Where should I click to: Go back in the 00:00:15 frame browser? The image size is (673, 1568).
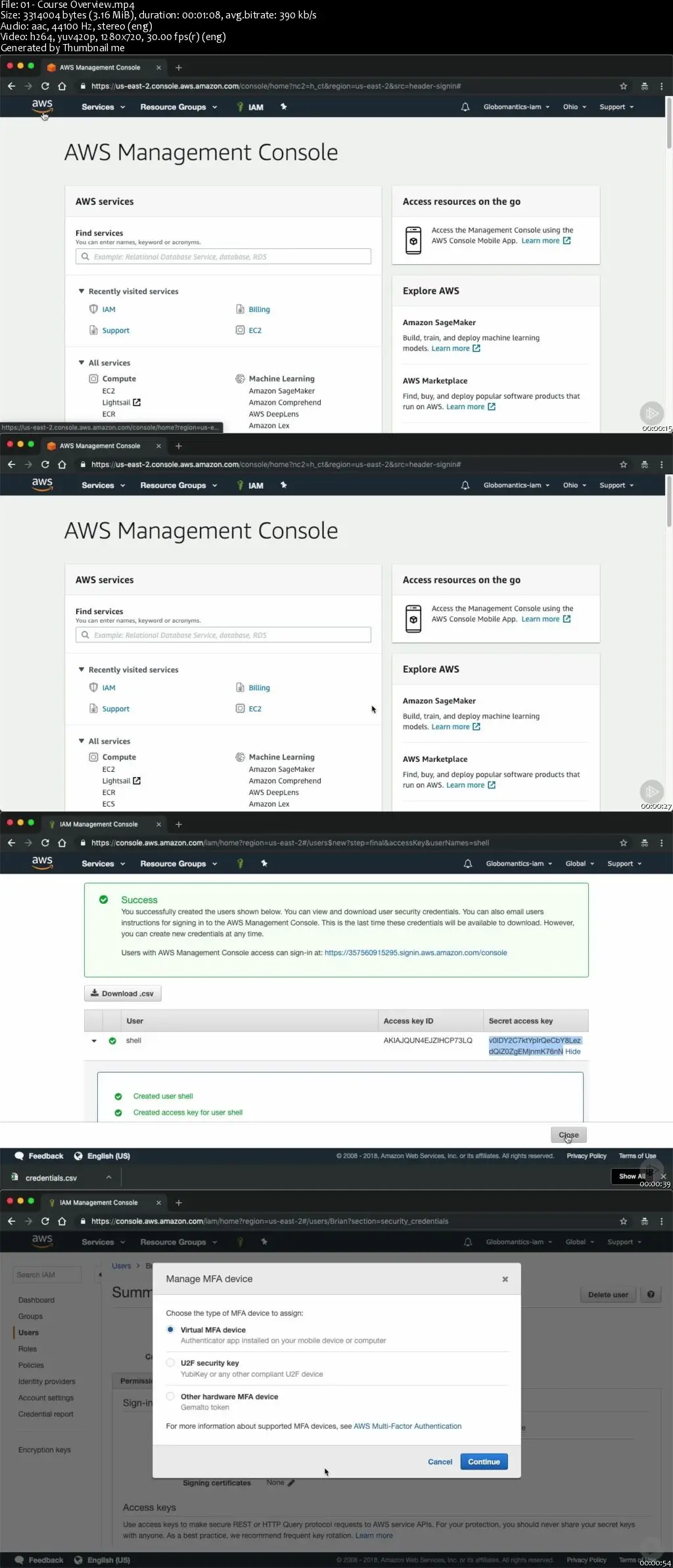pyautogui.click(x=11, y=86)
